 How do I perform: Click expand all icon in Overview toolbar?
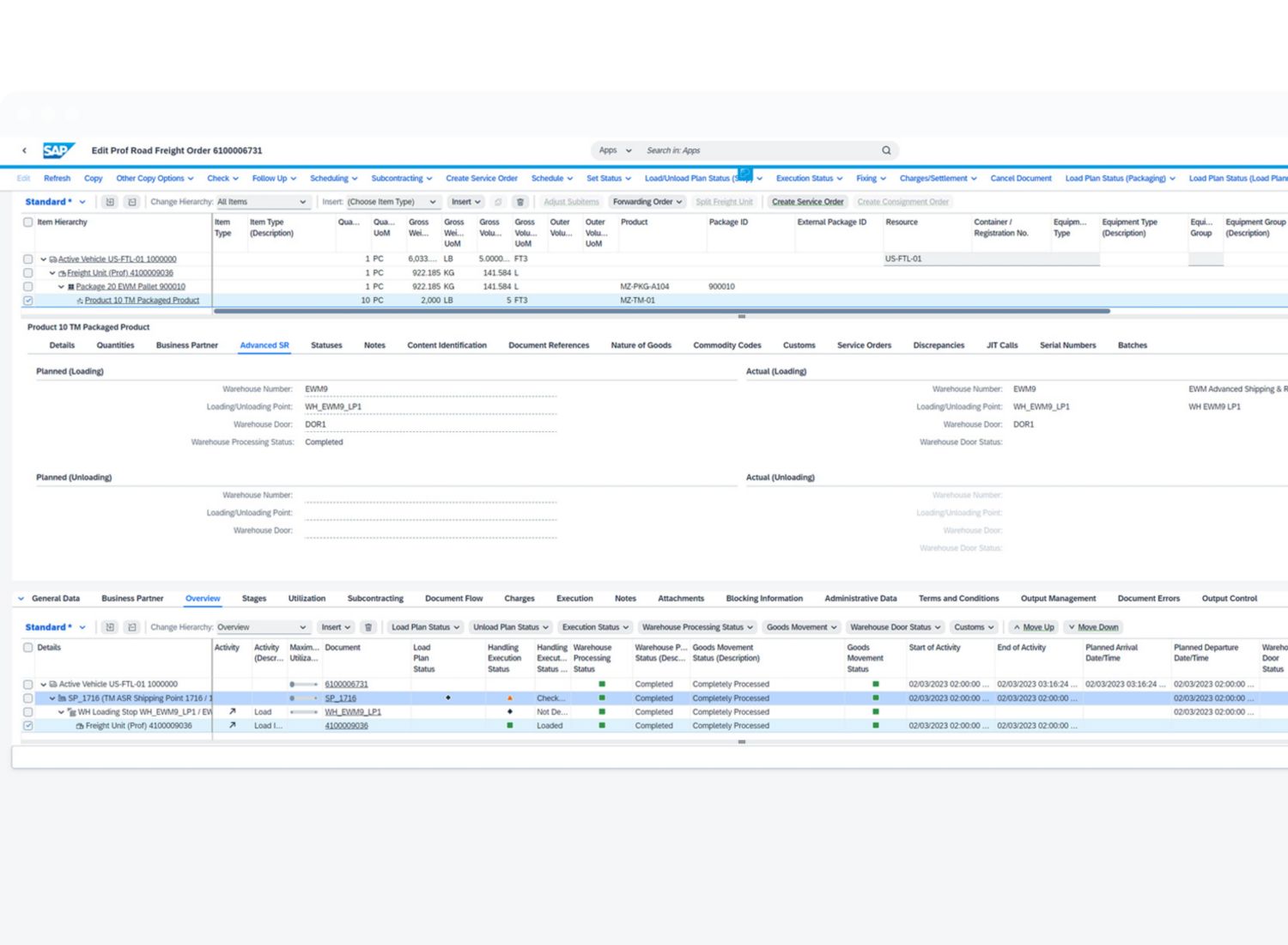pos(110,627)
